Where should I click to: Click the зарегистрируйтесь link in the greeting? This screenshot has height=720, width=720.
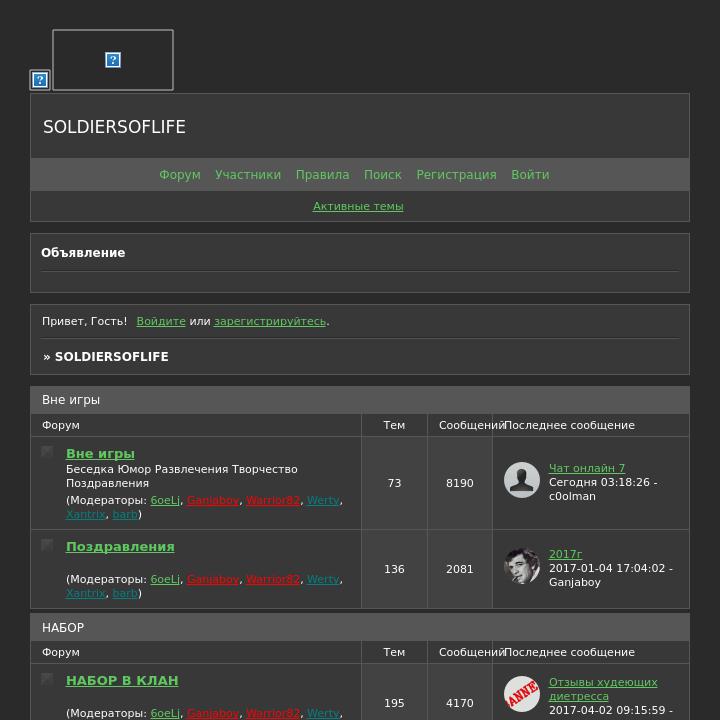pos(270,321)
